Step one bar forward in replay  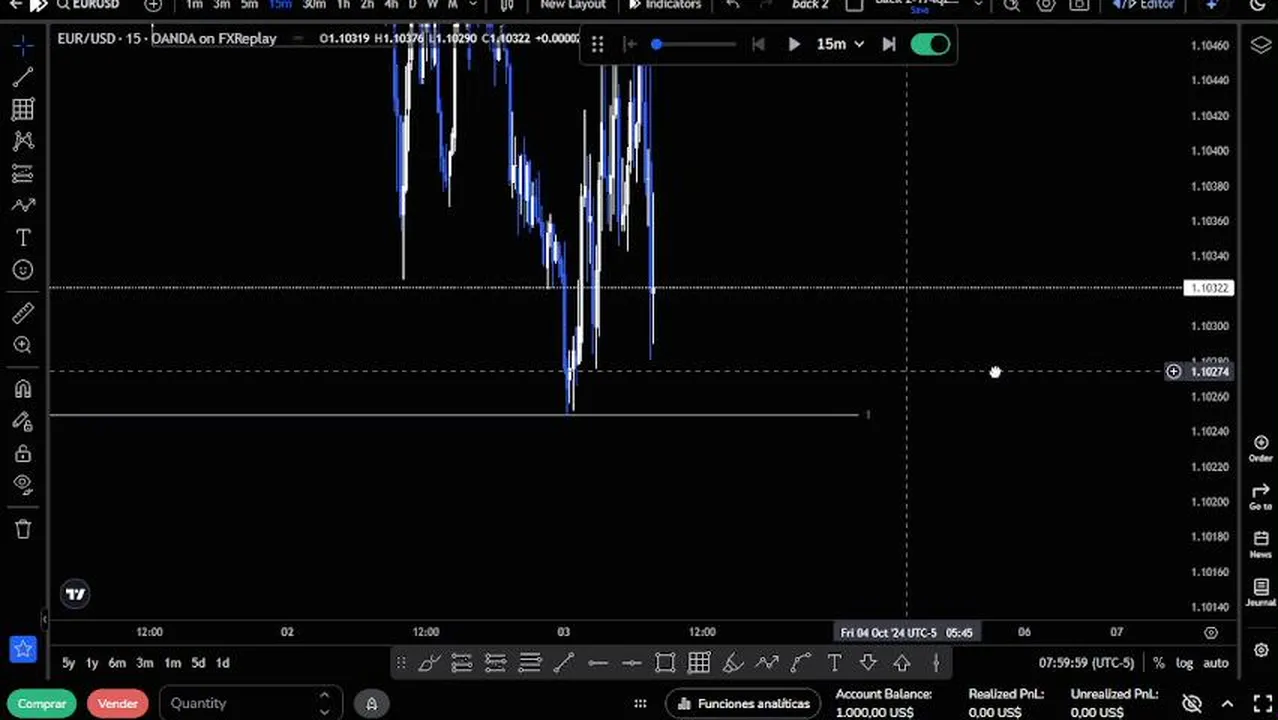point(888,44)
